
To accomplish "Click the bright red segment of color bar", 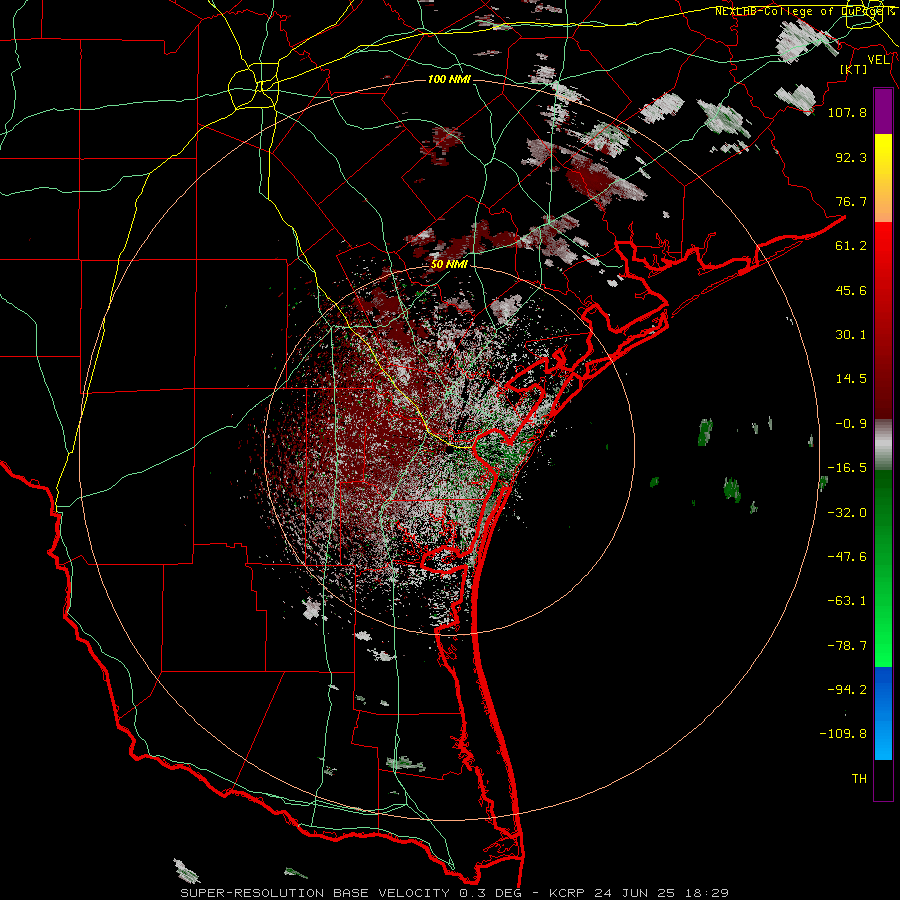I will coord(883,247).
